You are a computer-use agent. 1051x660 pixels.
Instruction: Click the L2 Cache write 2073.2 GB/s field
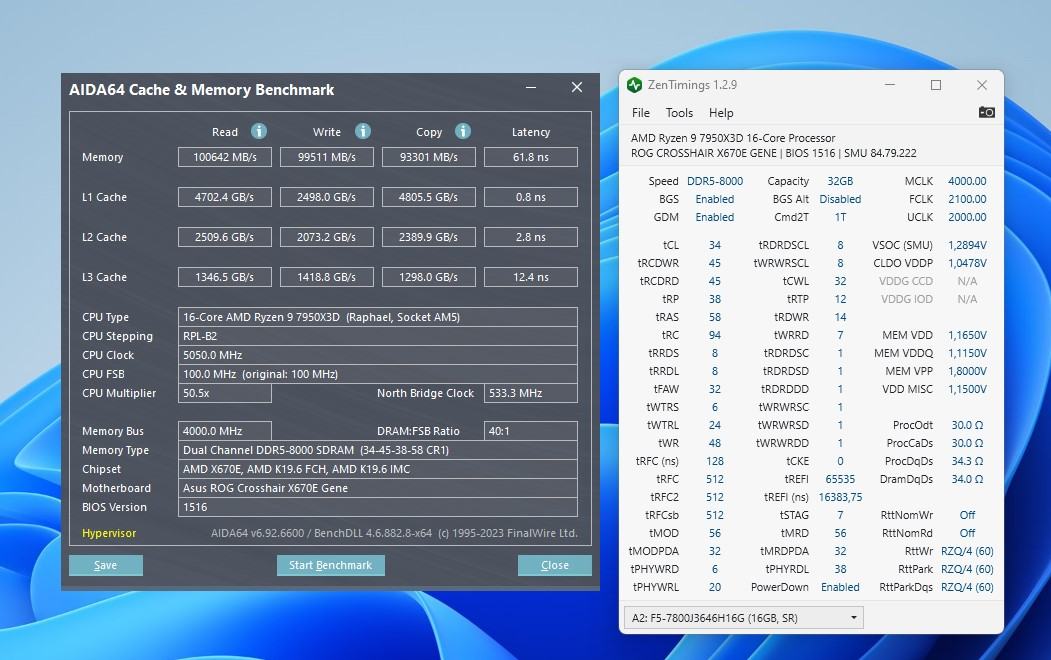coord(326,237)
